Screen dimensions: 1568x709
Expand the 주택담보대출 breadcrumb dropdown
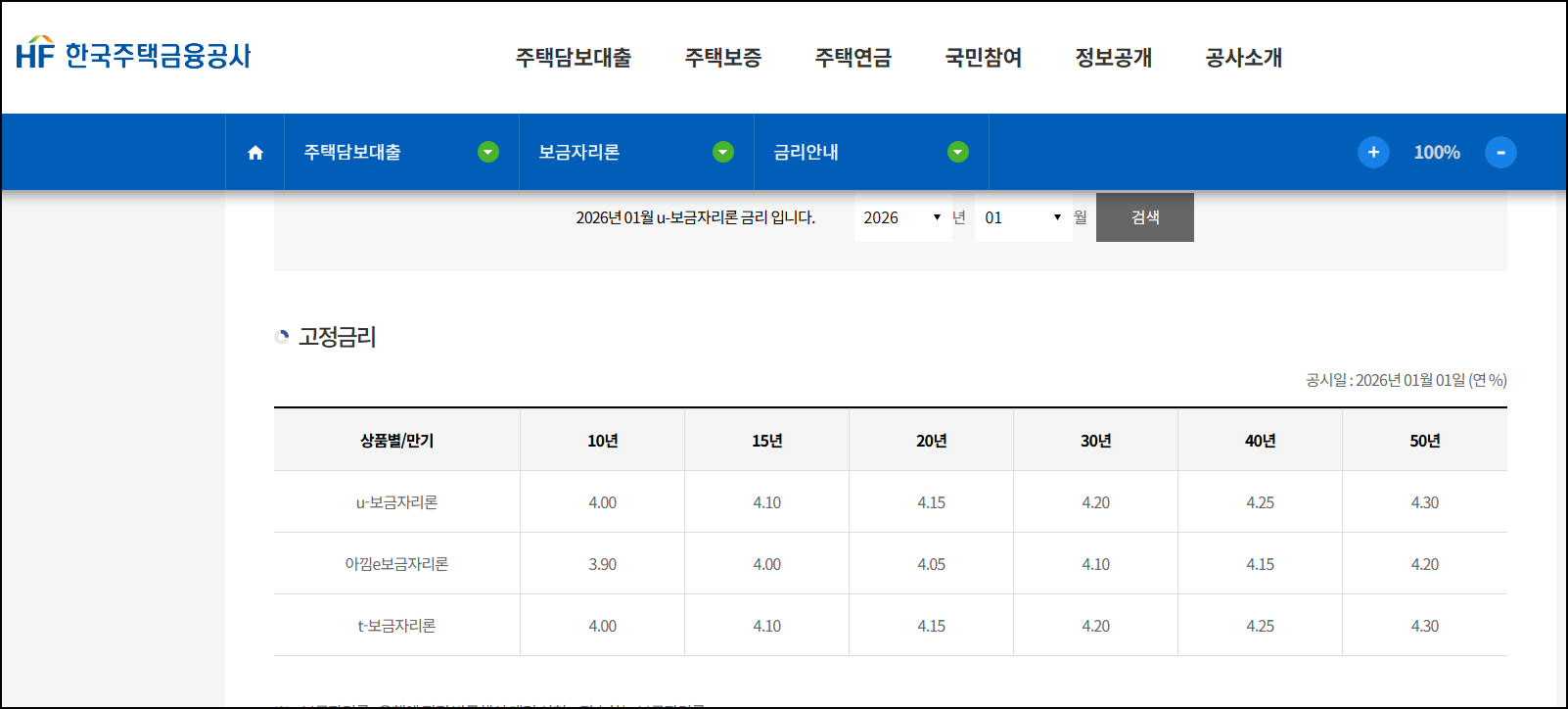pyautogui.click(x=401, y=152)
